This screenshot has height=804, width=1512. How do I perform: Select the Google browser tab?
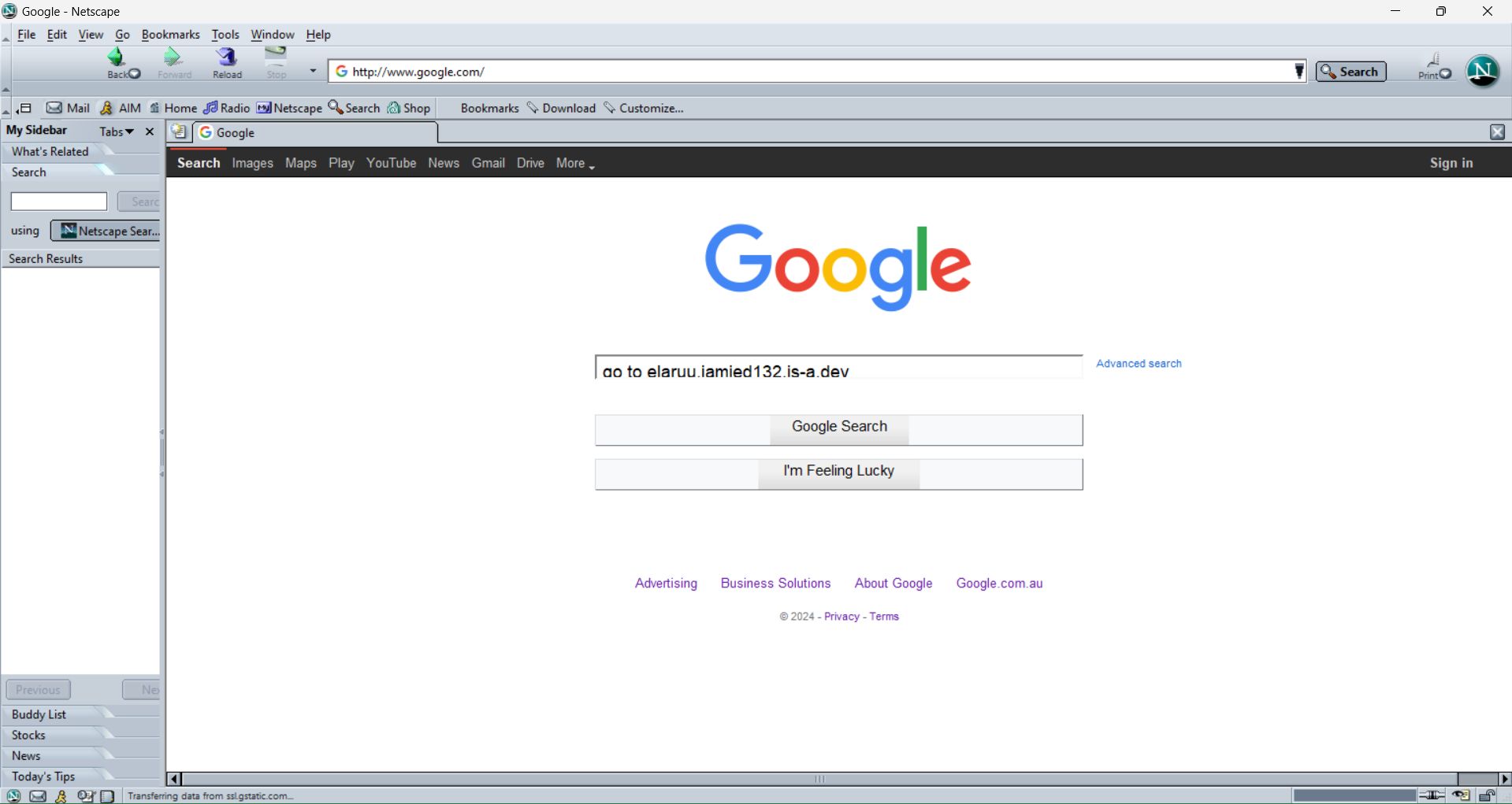pos(315,132)
